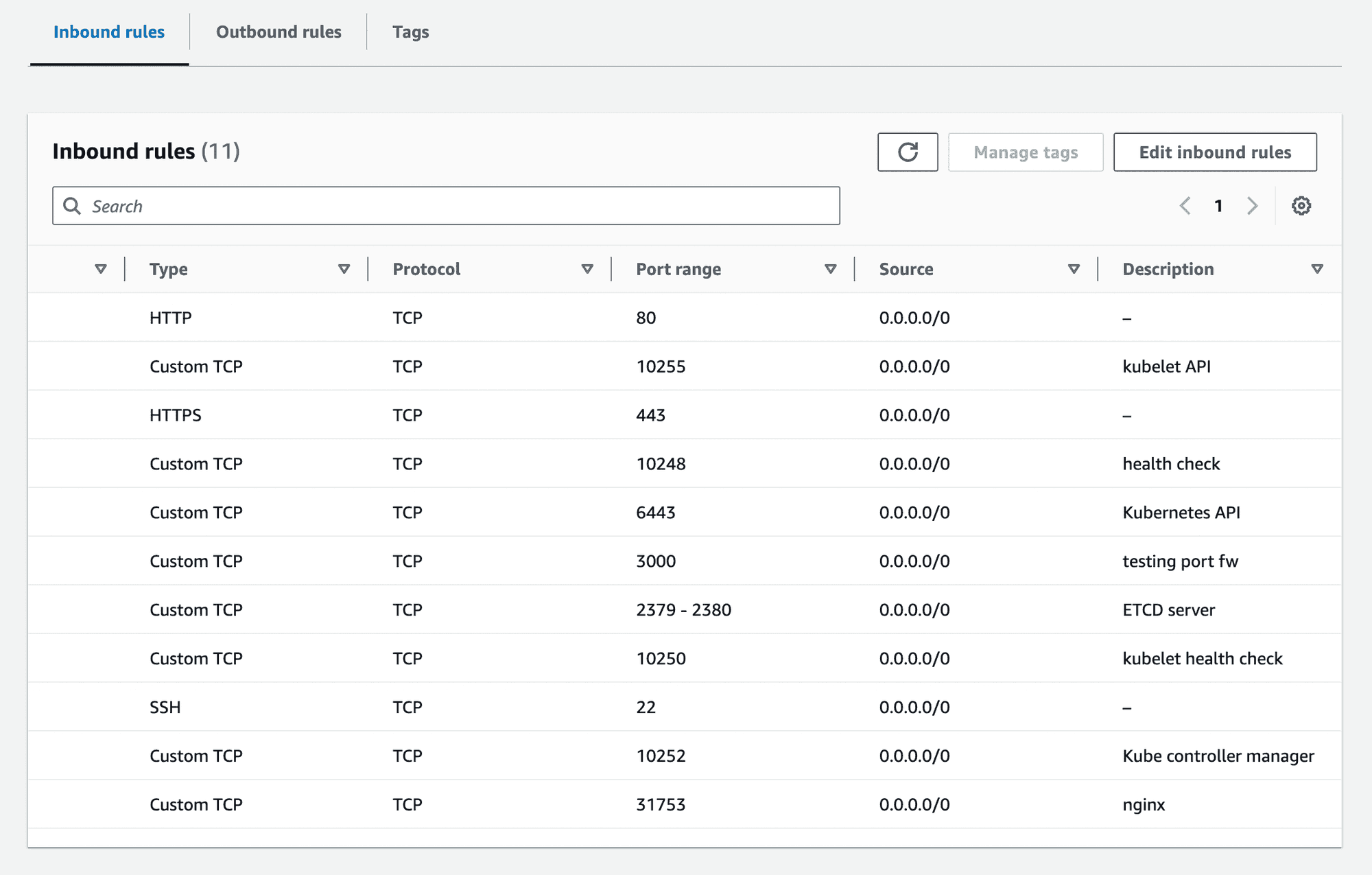Switch to the Inbound rules tab
This screenshot has height=875, width=1372.
tap(109, 32)
